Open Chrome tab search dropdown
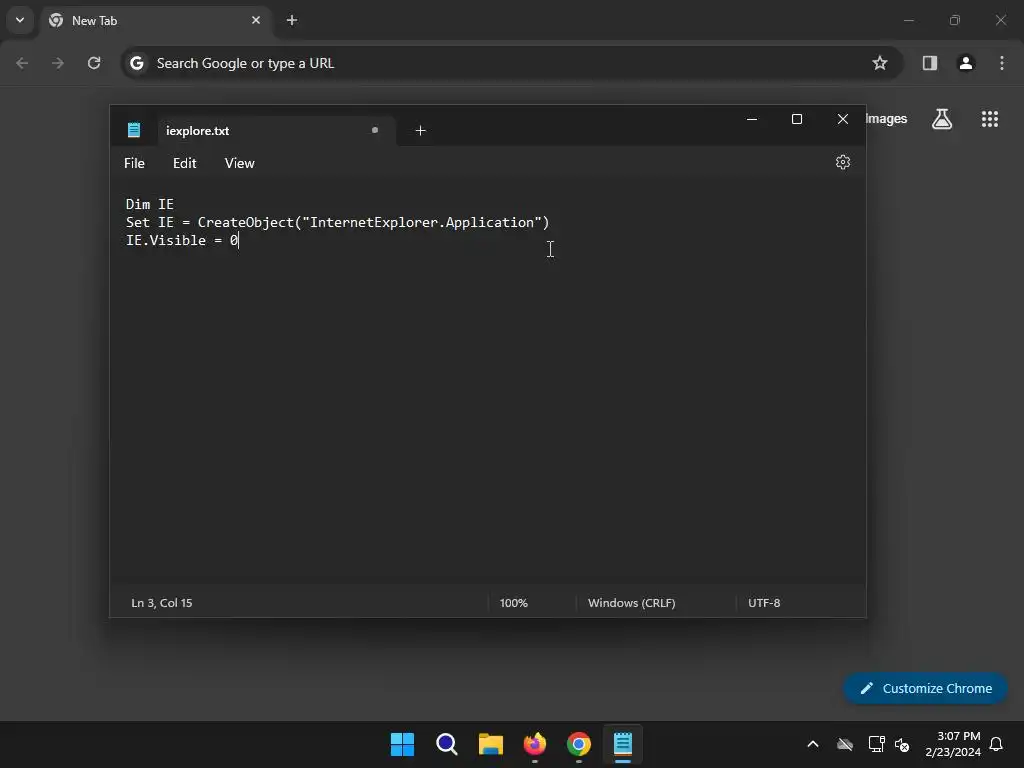This screenshot has height=768, width=1024. coord(20,20)
